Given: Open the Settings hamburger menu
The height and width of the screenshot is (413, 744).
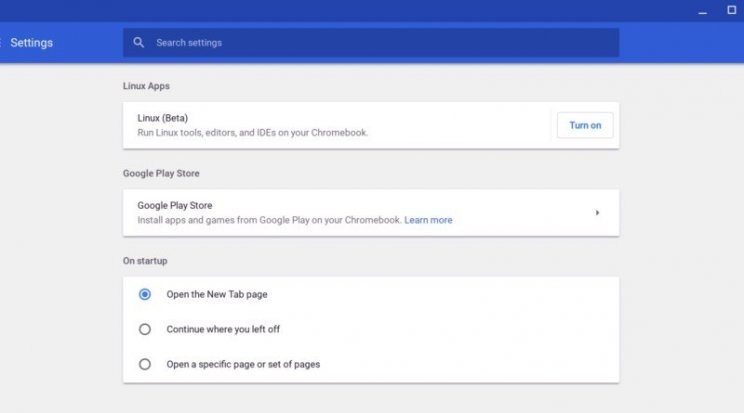Looking at the screenshot, I should click(1, 43).
